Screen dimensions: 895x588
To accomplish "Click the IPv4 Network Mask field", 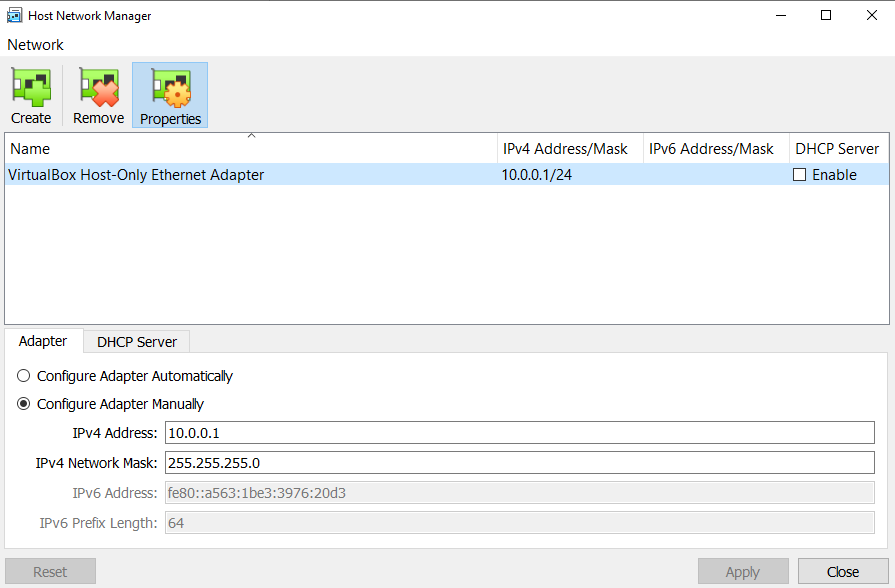I will pyautogui.click(x=519, y=462).
